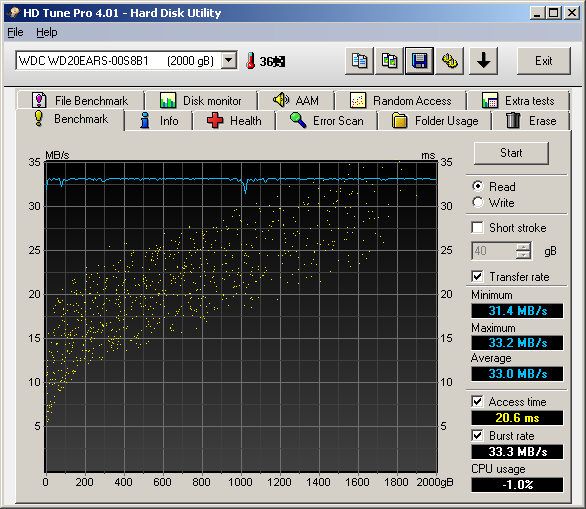Click the AAM speaker icon
This screenshot has height=509, width=586.
(x=281, y=100)
